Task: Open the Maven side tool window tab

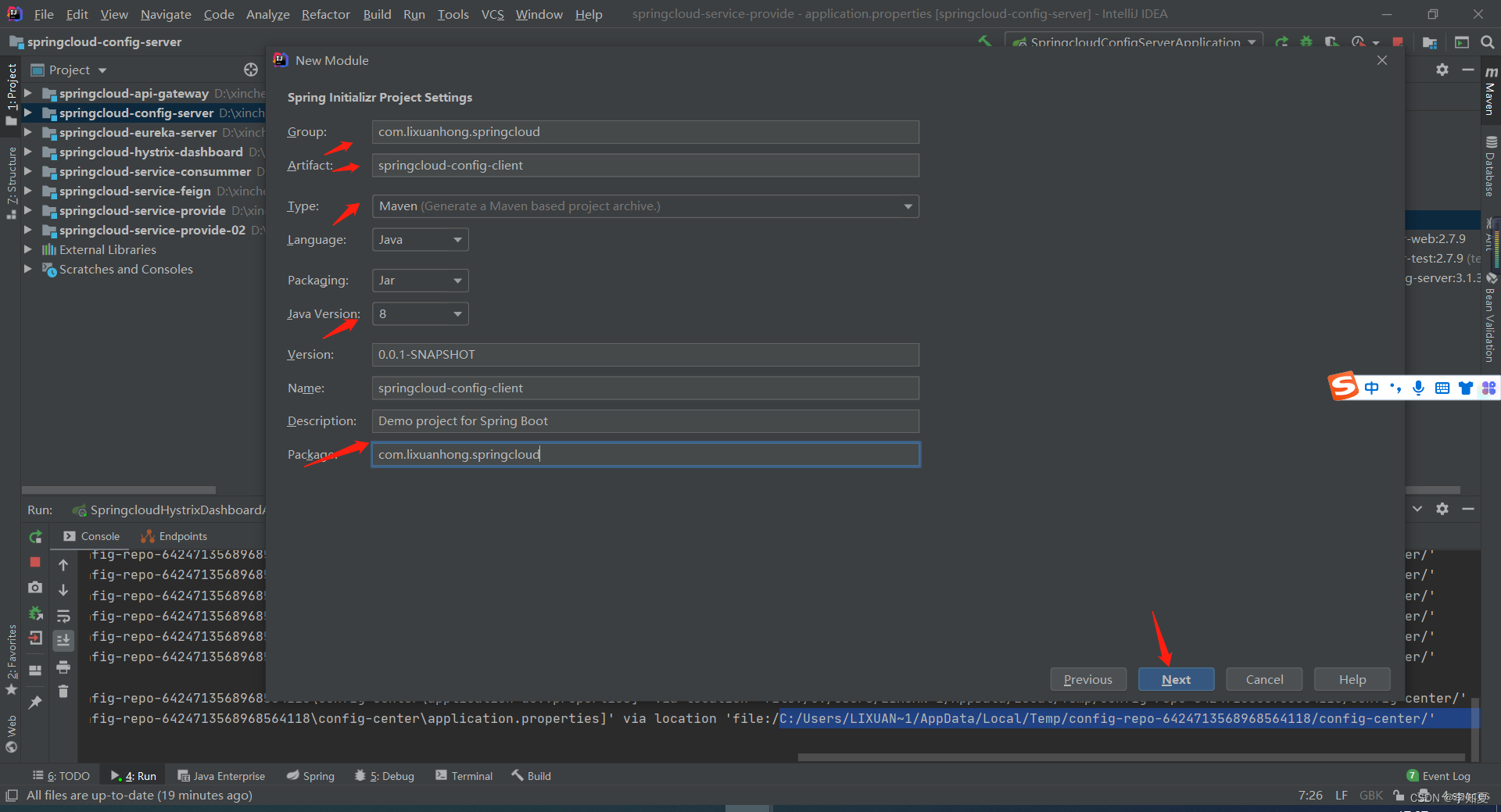Action: pos(1491,91)
